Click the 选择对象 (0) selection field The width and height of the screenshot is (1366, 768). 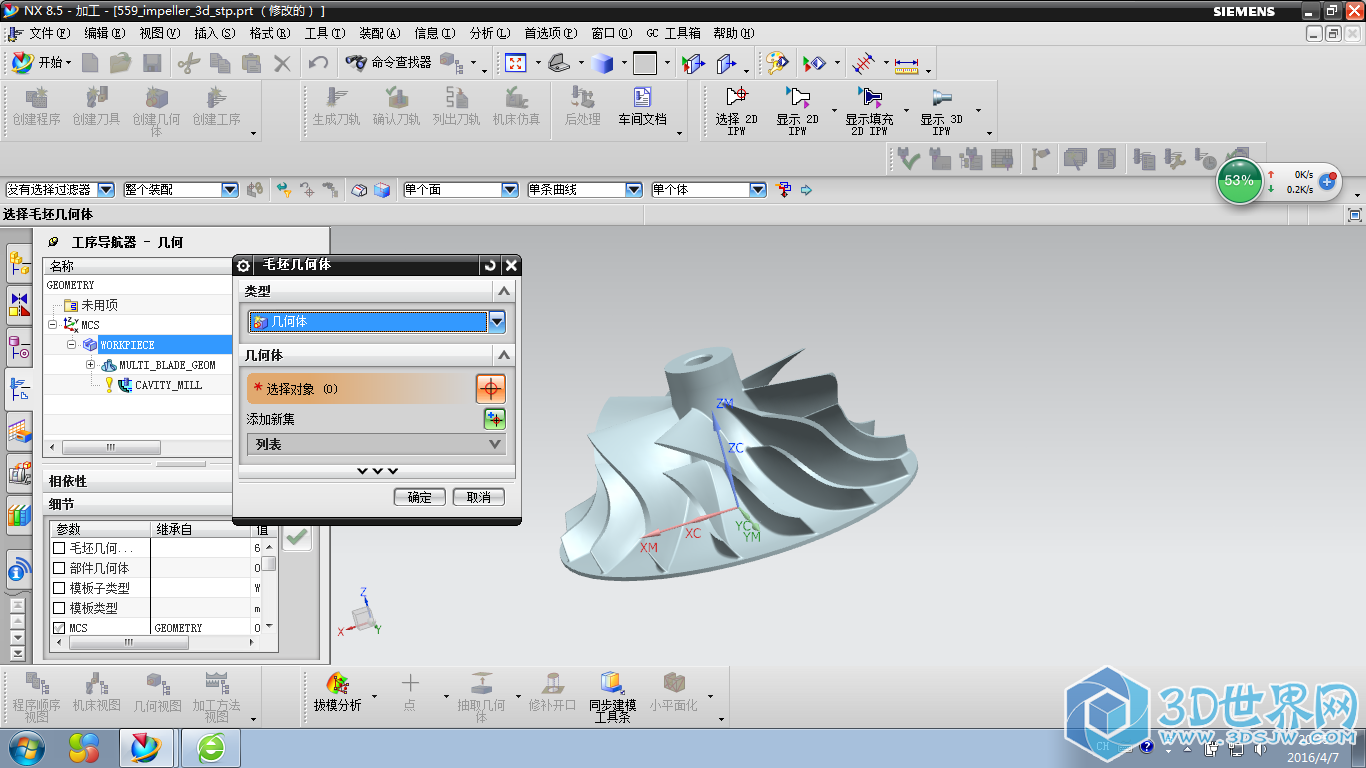361,388
